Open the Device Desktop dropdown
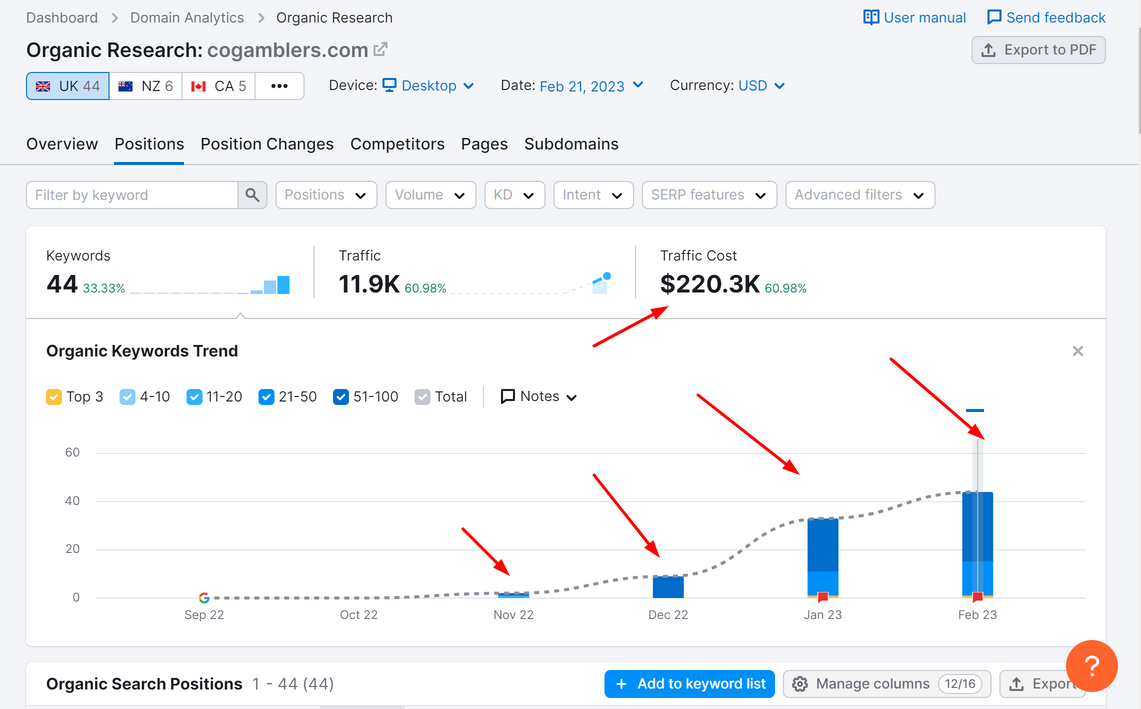1141x709 pixels. [429, 86]
